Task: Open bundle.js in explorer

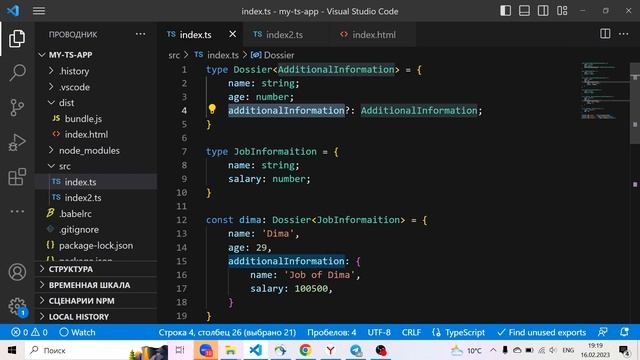Action: (96, 119)
